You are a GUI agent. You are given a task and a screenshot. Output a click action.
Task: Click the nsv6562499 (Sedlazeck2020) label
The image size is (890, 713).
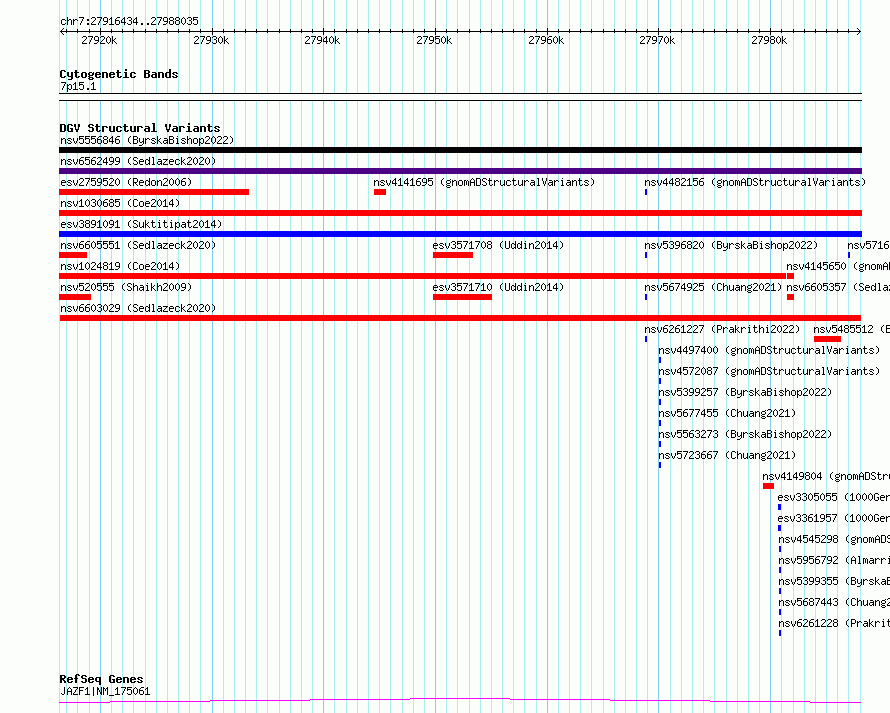138,161
